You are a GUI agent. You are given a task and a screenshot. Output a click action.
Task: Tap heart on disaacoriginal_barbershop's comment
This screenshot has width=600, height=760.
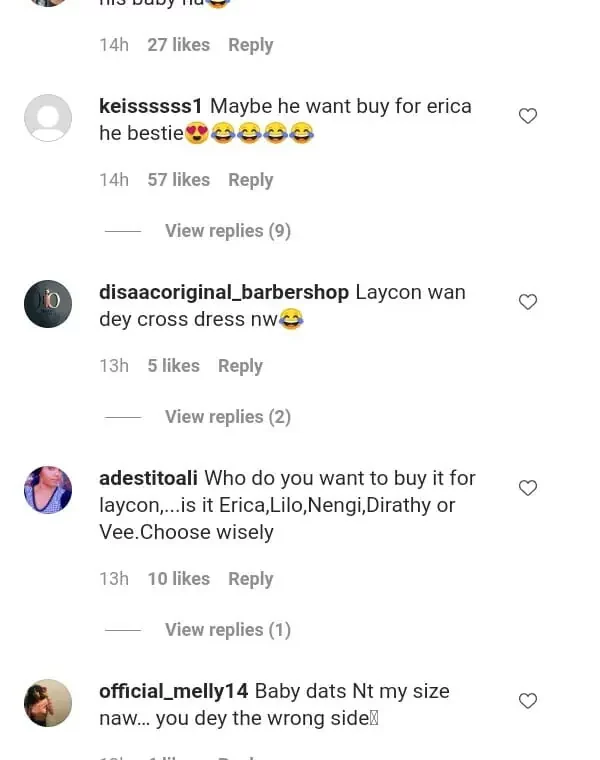click(x=528, y=302)
